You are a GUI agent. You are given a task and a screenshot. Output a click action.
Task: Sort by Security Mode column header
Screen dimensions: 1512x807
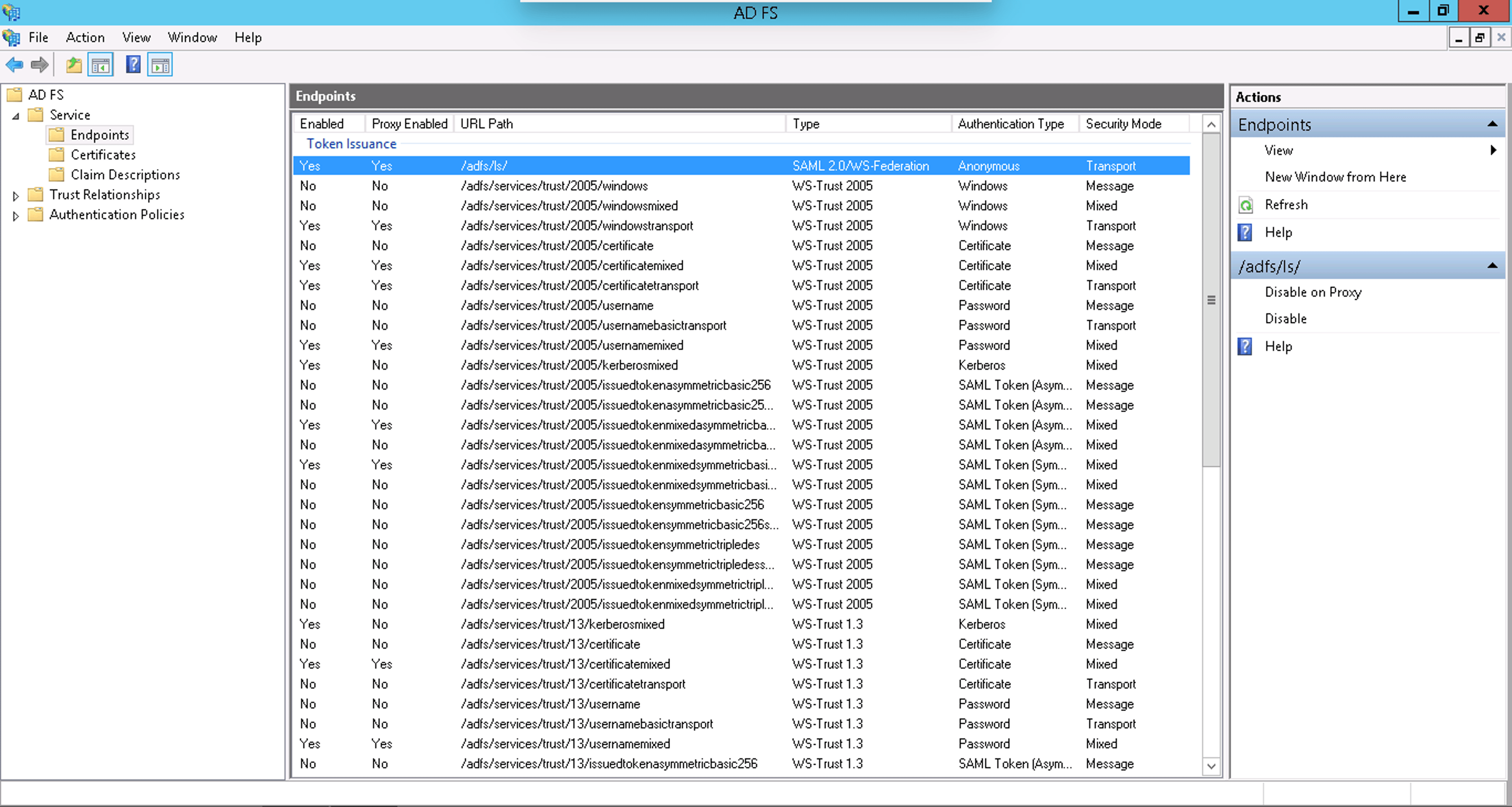(1134, 124)
